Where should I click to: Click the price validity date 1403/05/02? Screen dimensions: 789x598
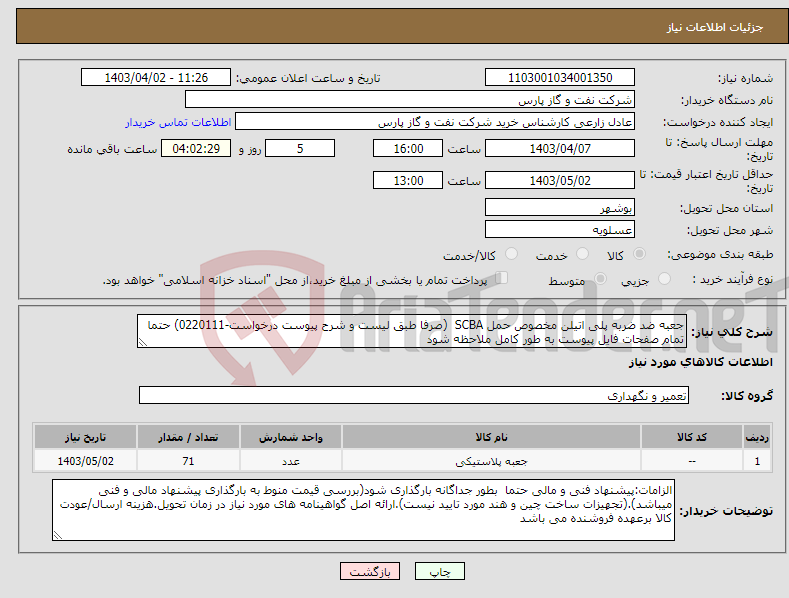click(x=560, y=180)
